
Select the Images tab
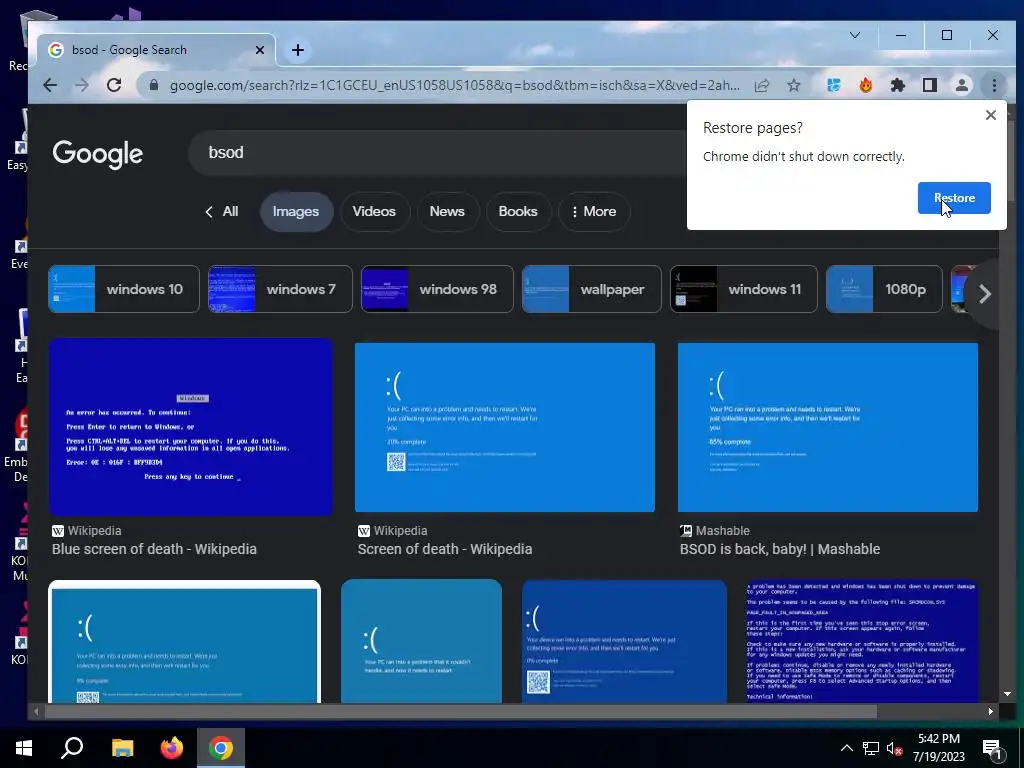pyautogui.click(x=296, y=212)
